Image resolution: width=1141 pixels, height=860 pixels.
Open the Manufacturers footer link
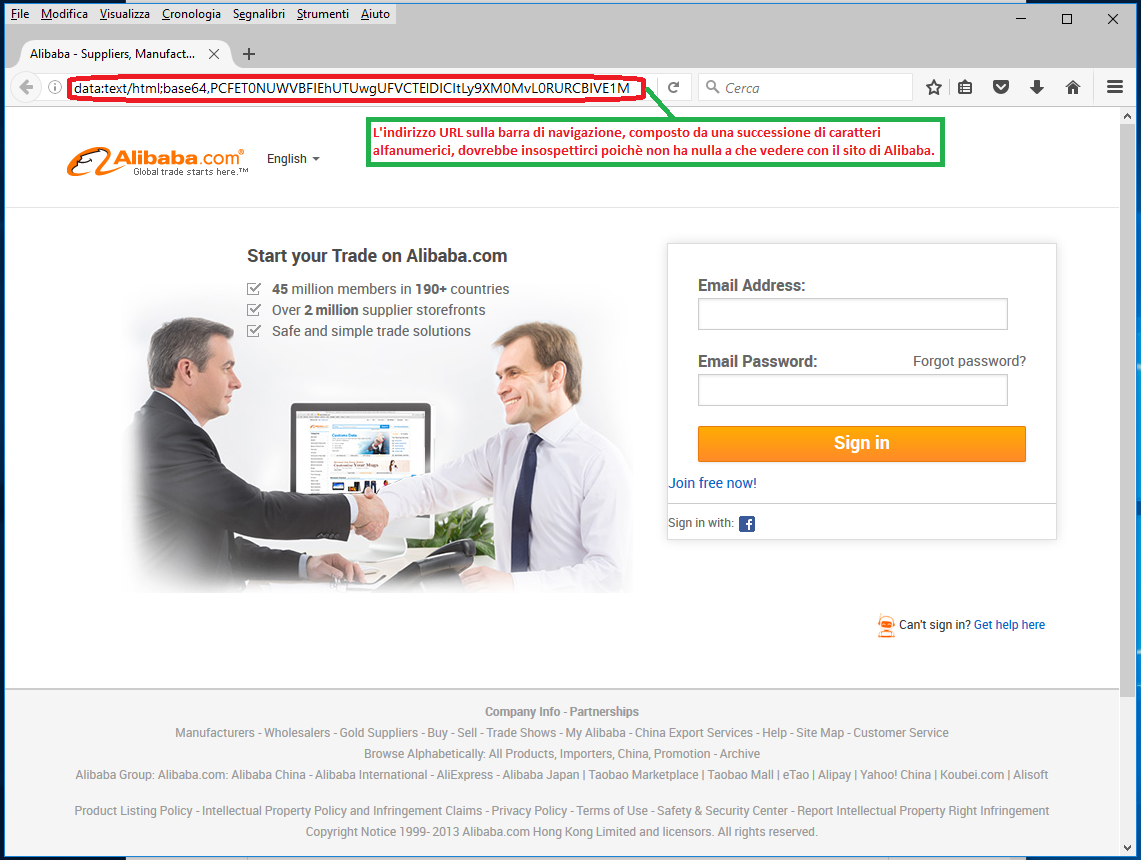click(x=215, y=733)
